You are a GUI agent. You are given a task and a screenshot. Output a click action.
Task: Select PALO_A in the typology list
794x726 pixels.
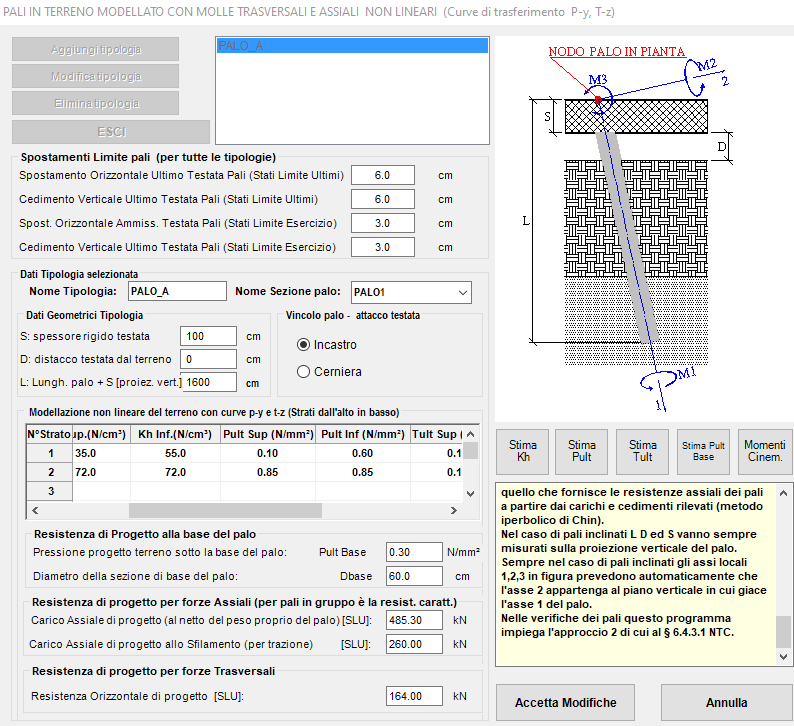(352, 46)
